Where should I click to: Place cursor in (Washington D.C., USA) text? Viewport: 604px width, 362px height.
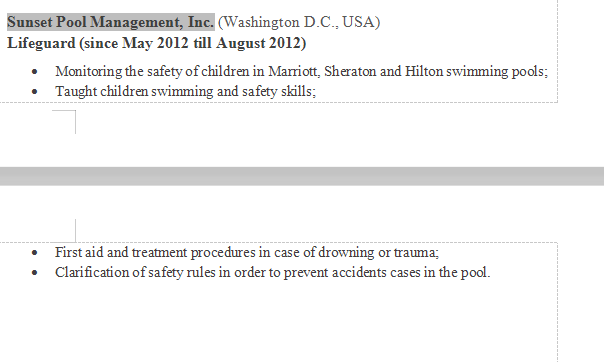[x=299, y=22]
